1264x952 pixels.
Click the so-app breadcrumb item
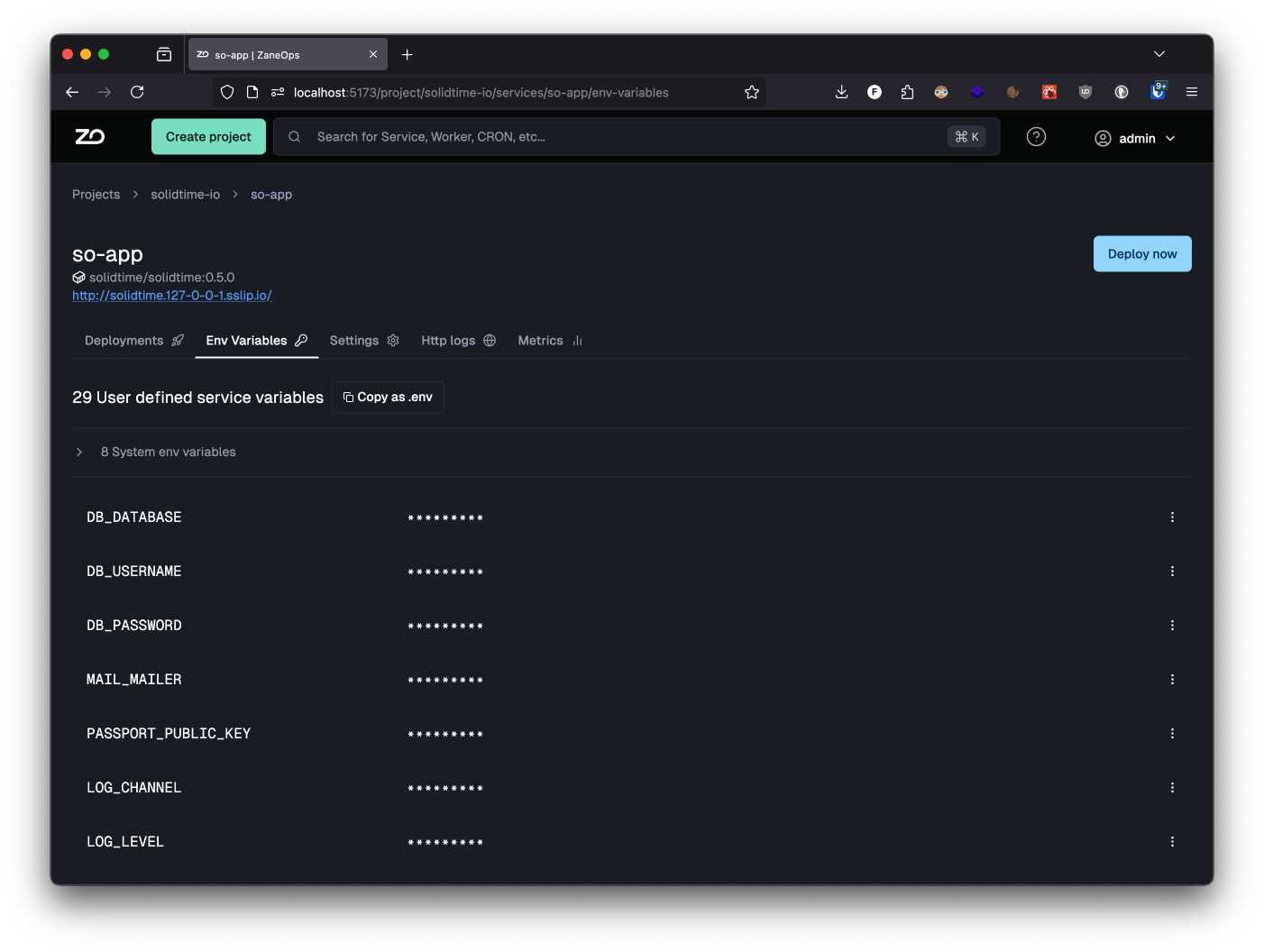tap(271, 195)
